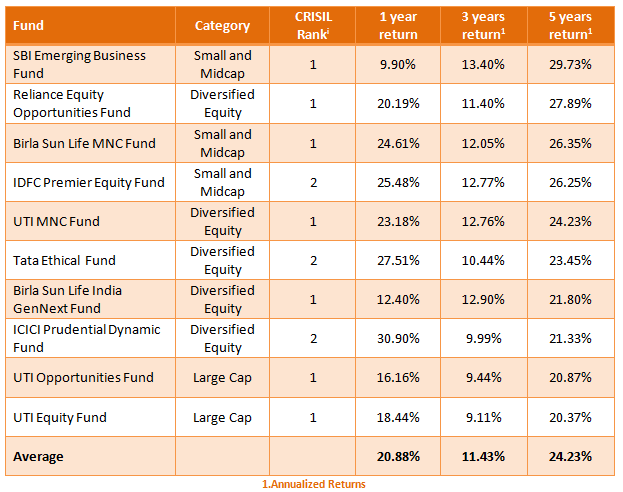The width and height of the screenshot is (623, 492).
Task: Select the 1 year return header
Action: point(398,25)
